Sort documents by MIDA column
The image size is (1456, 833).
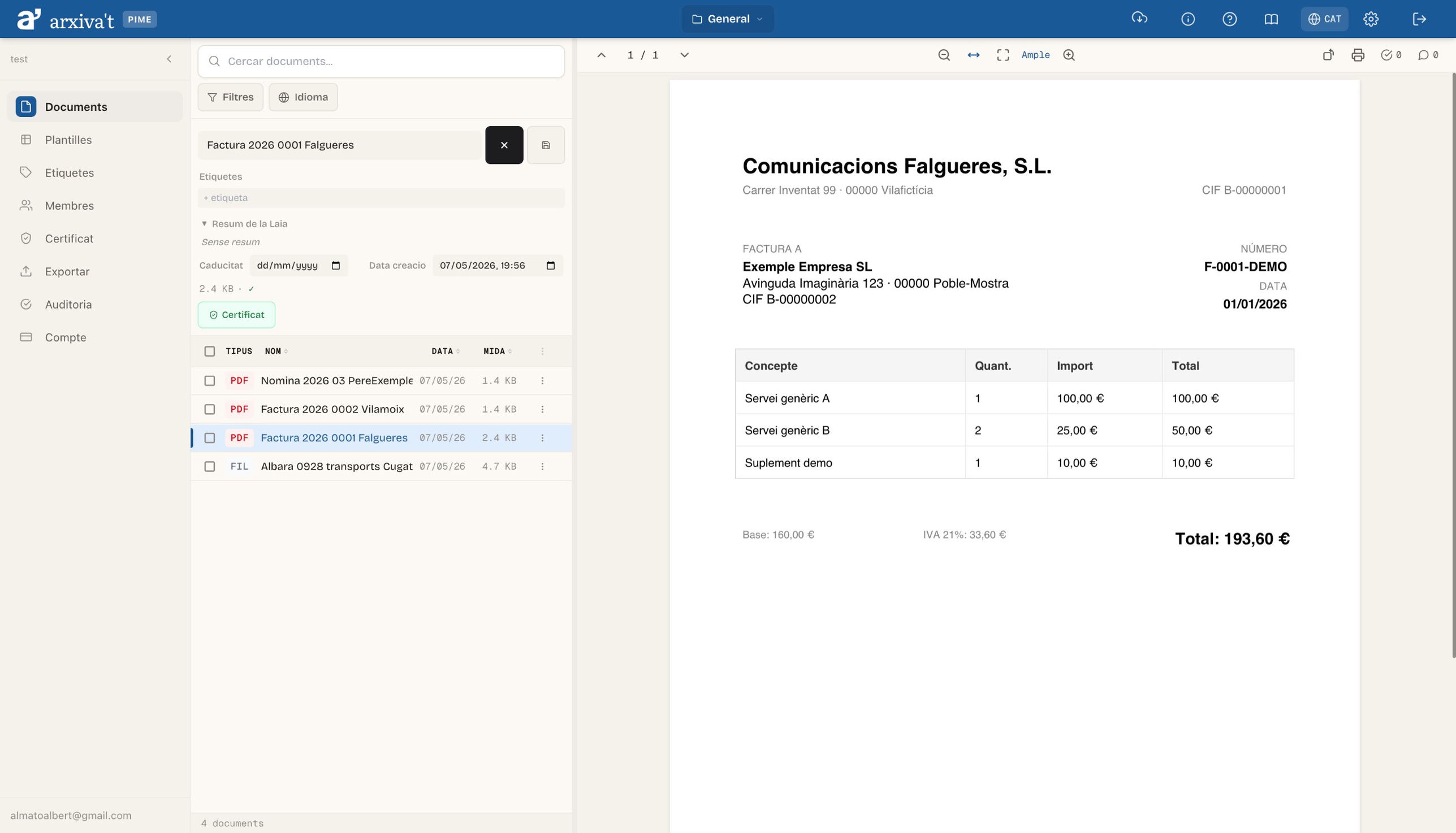click(x=498, y=352)
